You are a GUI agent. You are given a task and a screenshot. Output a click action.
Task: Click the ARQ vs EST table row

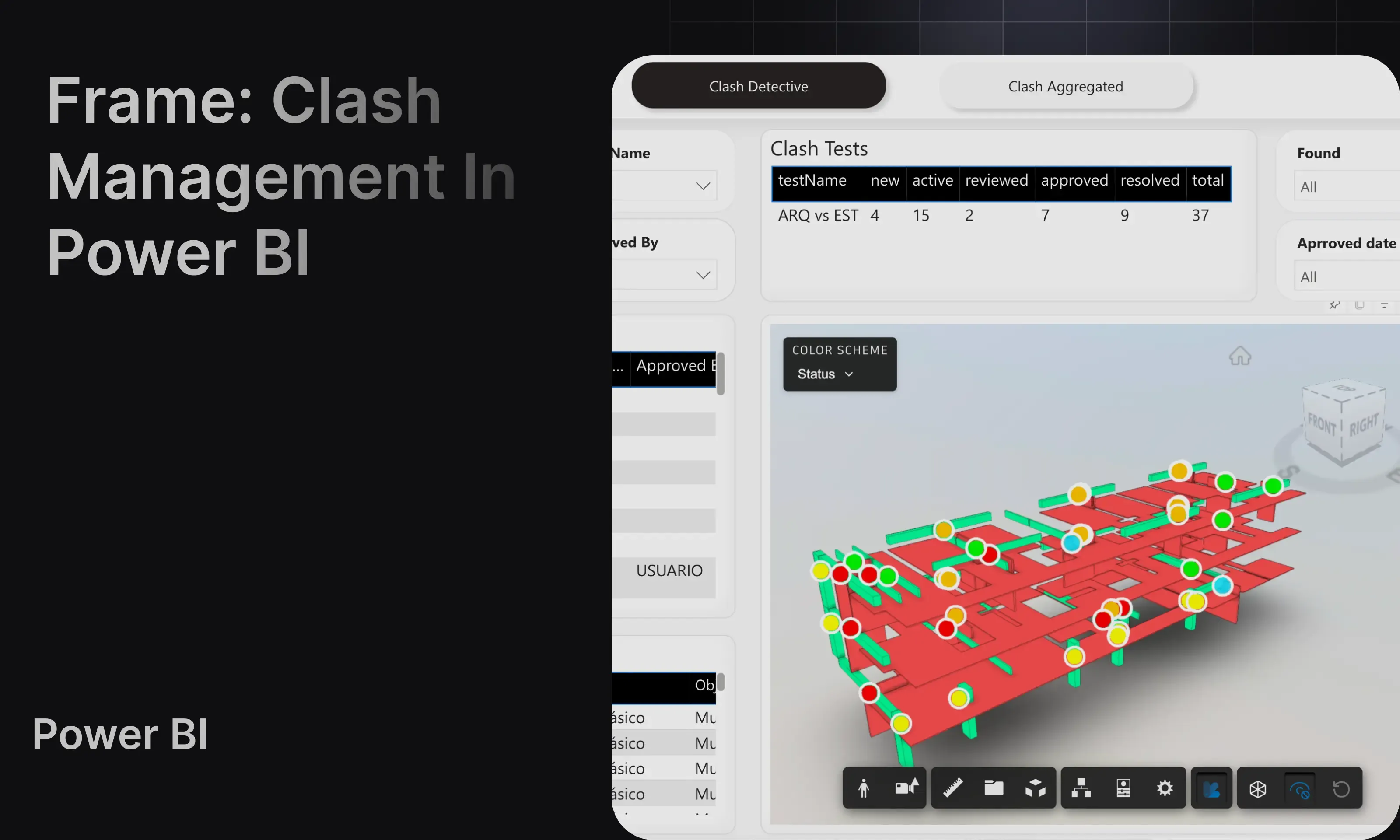click(818, 216)
